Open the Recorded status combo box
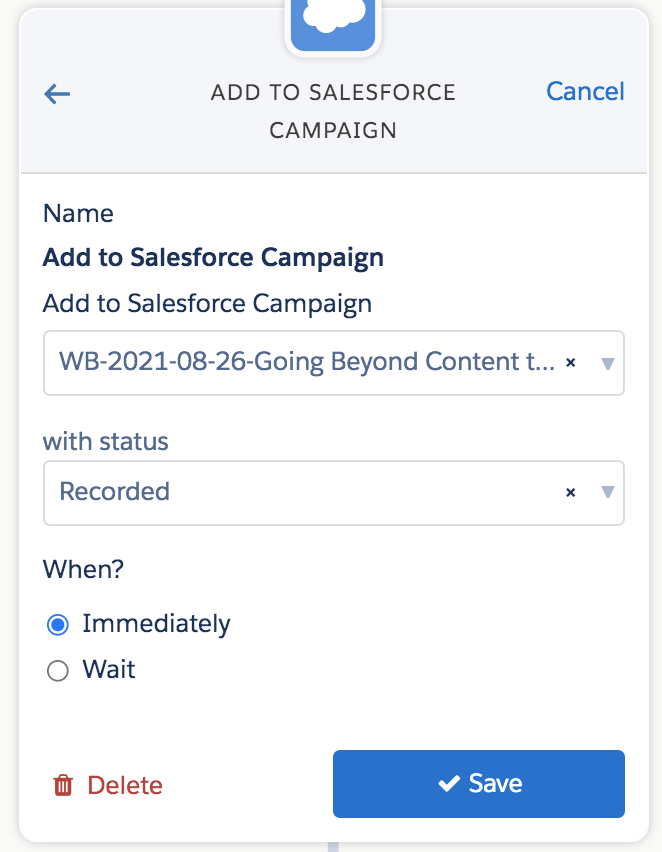 pyautogui.click(x=334, y=493)
